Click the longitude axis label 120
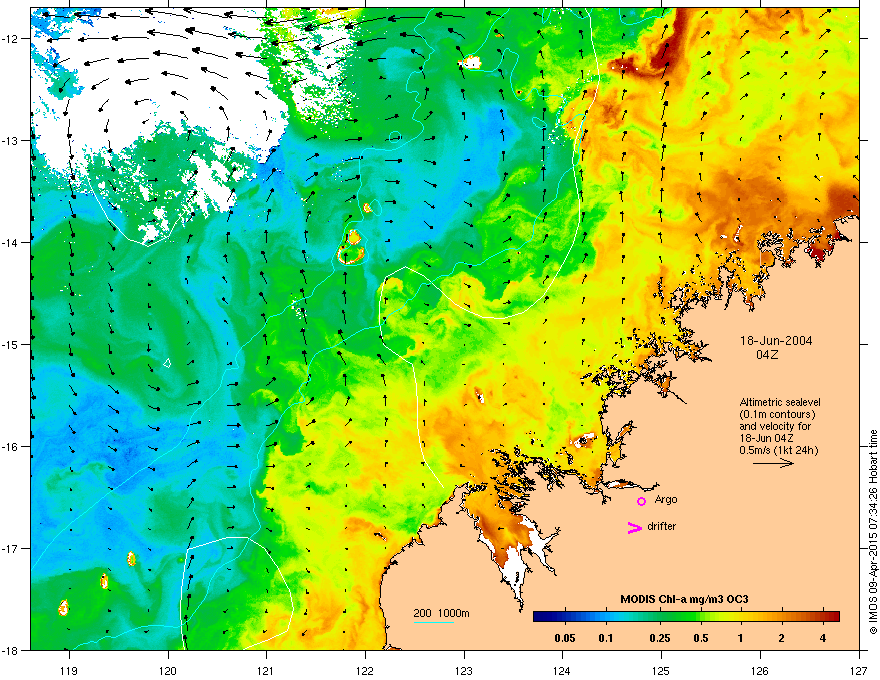 coord(168,670)
